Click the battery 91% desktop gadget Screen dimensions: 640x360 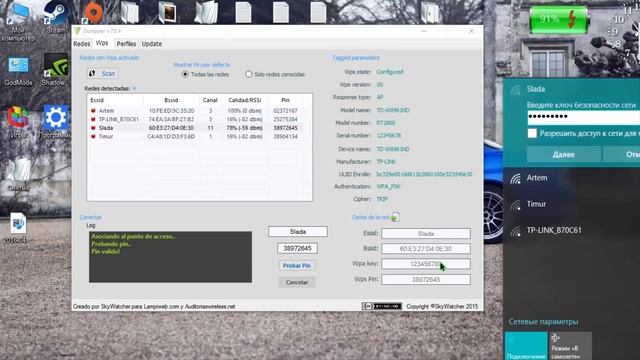click(559, 19)
